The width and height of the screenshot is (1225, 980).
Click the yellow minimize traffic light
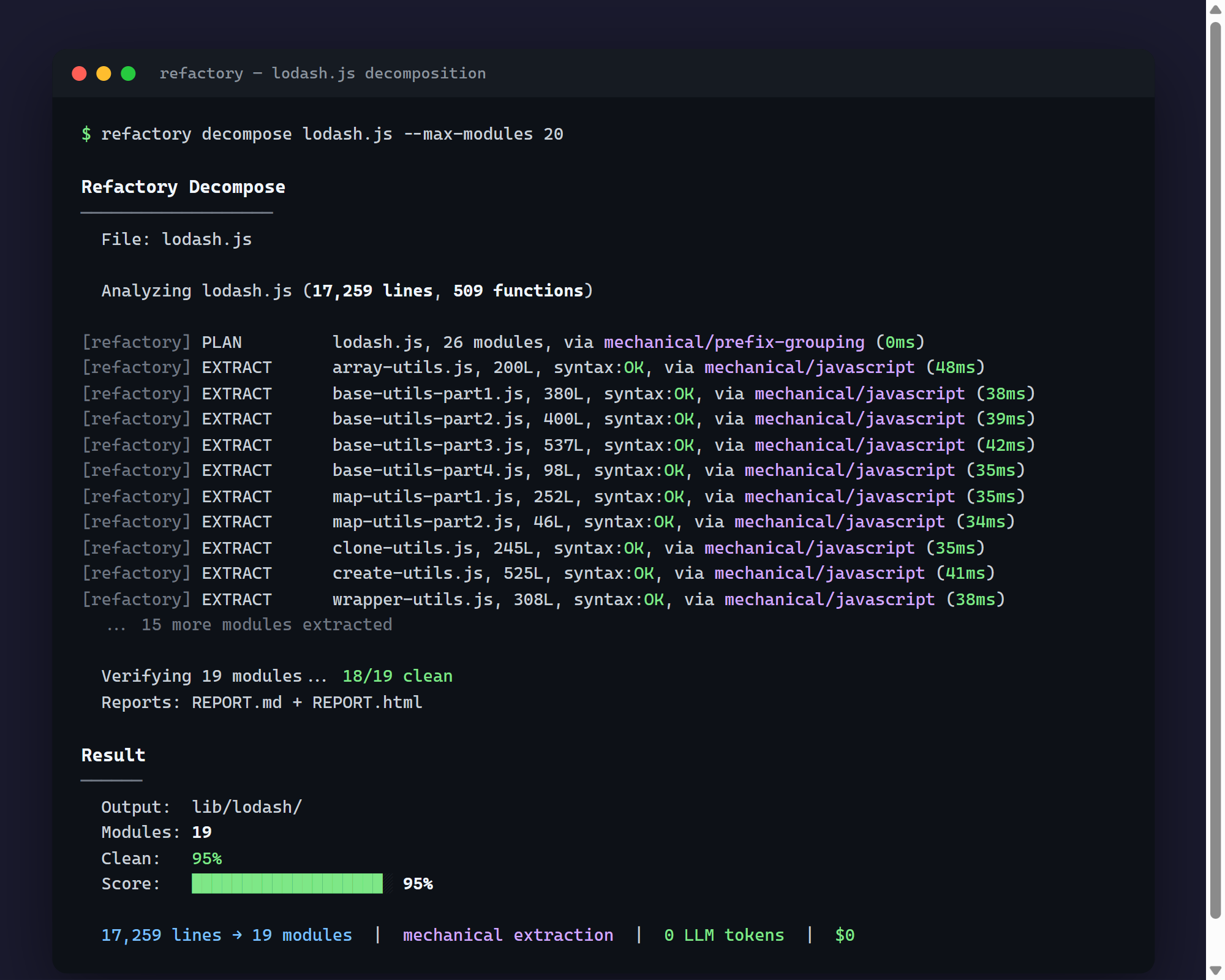point(104,73)
